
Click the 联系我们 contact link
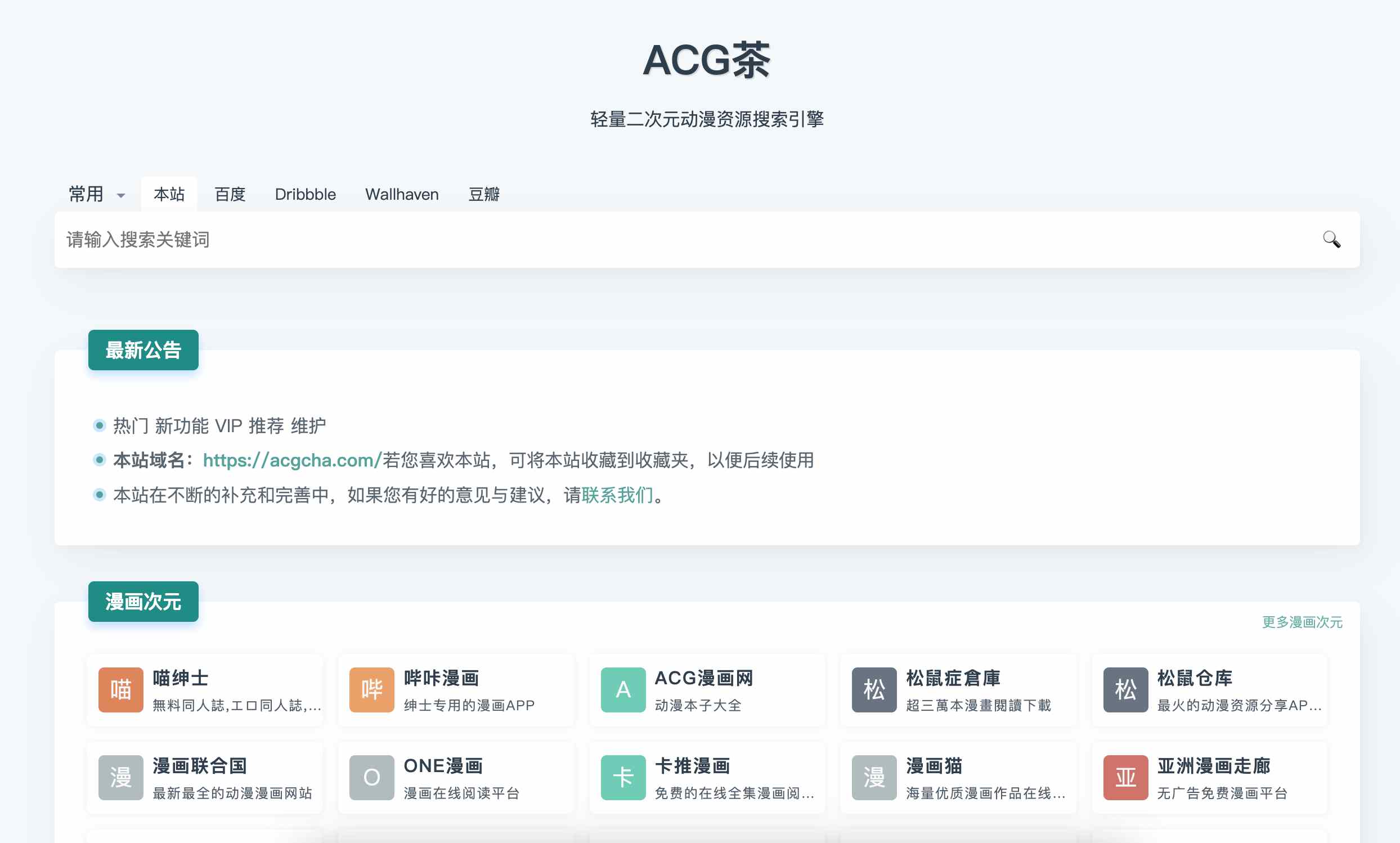click(617, 495)
